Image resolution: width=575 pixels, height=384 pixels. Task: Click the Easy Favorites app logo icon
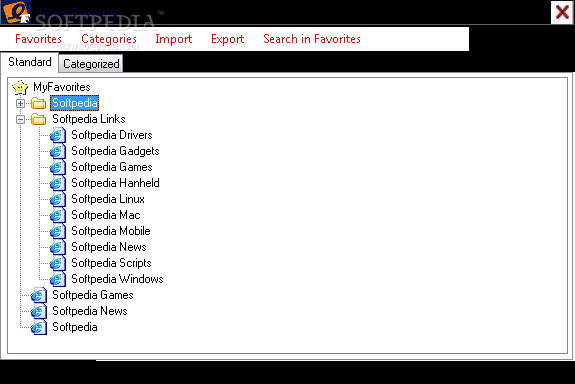coord(15,12)
